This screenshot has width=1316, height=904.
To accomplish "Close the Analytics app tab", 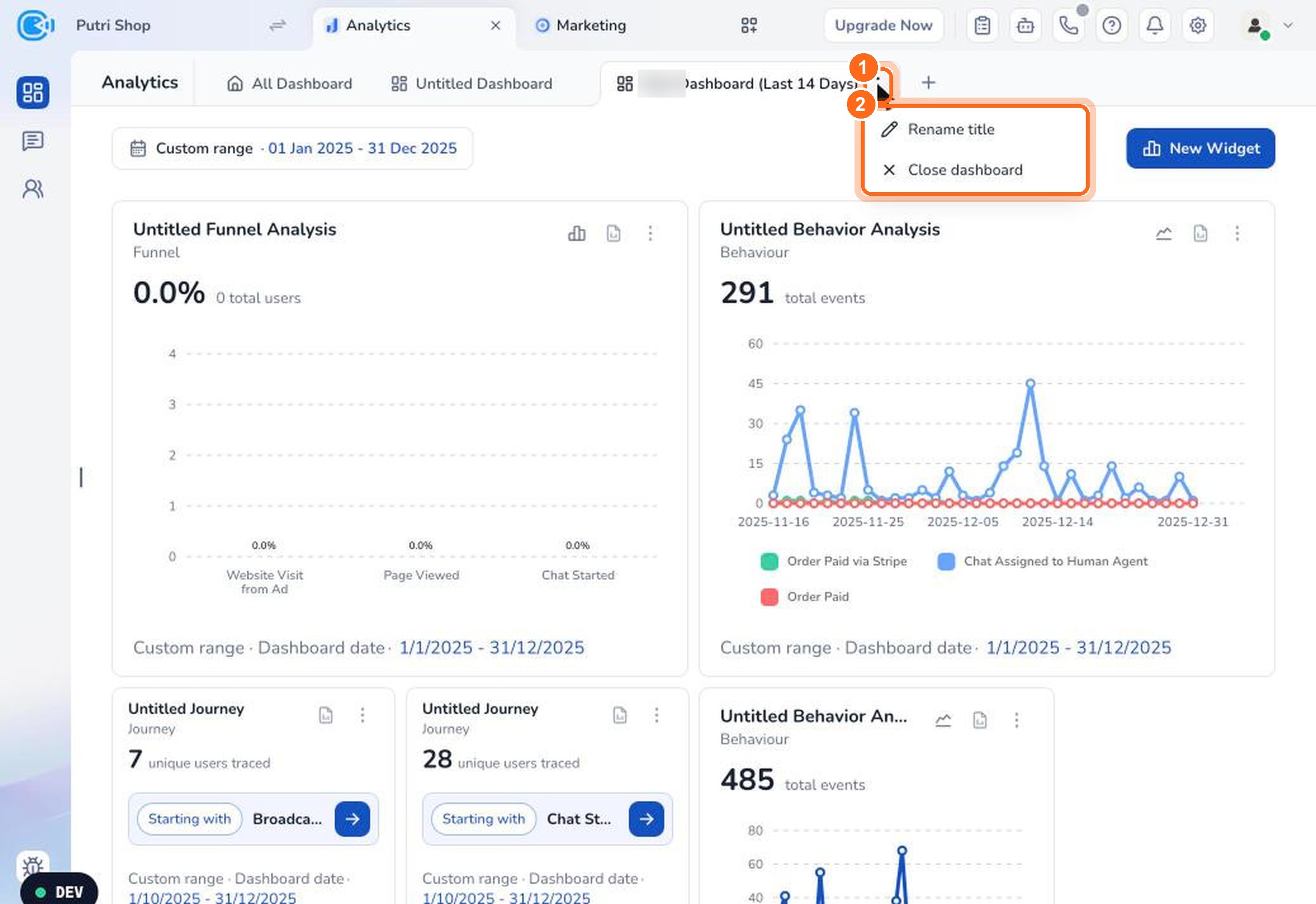I will click(496, 25).
